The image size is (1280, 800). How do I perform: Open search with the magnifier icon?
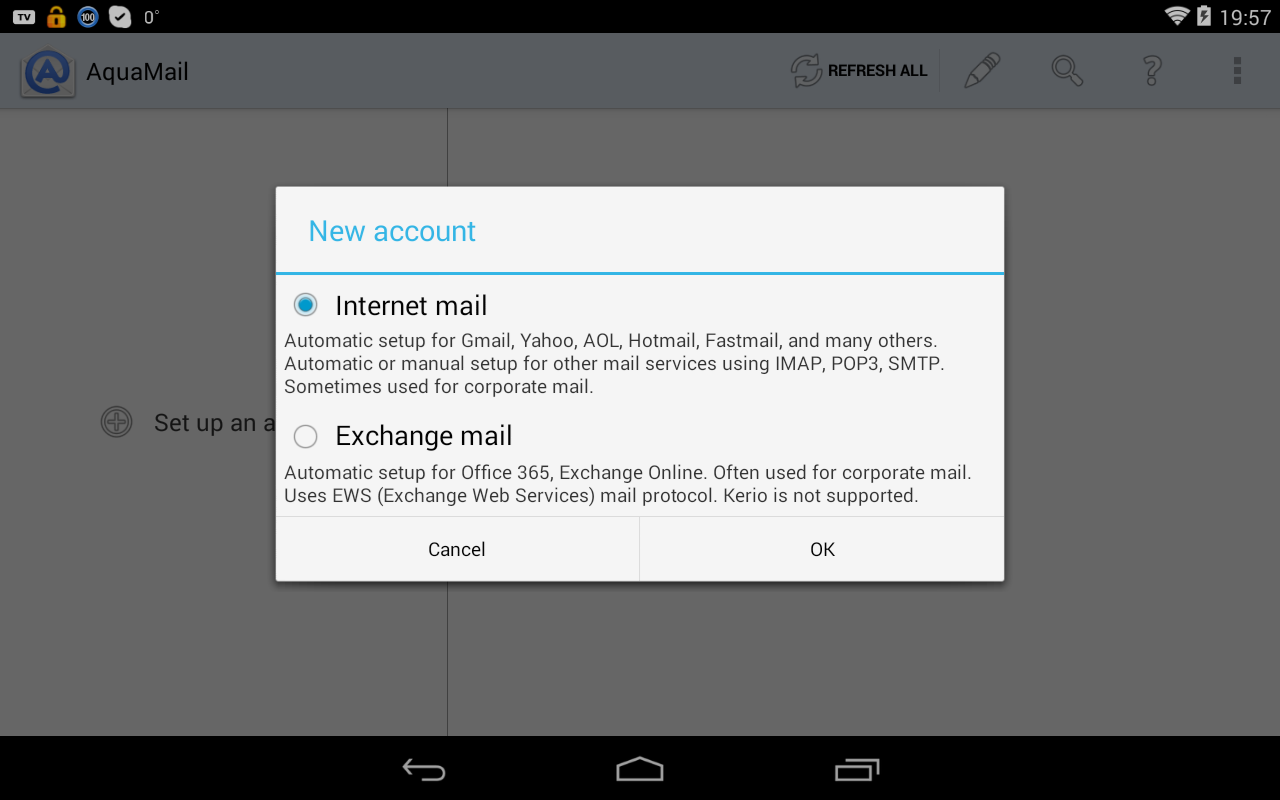pos(1067,71)
